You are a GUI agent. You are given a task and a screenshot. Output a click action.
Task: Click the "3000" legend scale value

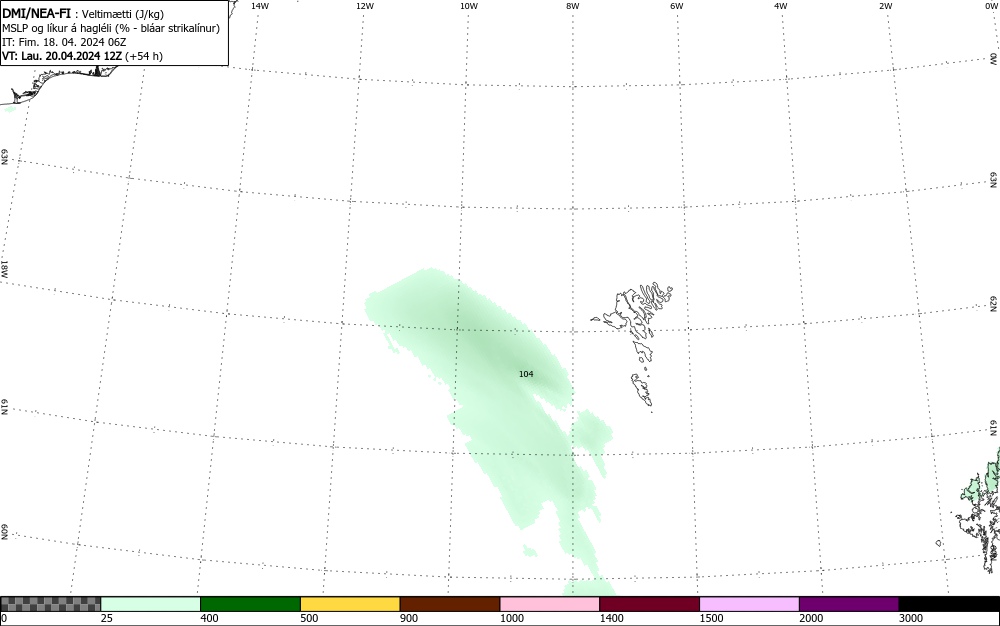point(911,618)
